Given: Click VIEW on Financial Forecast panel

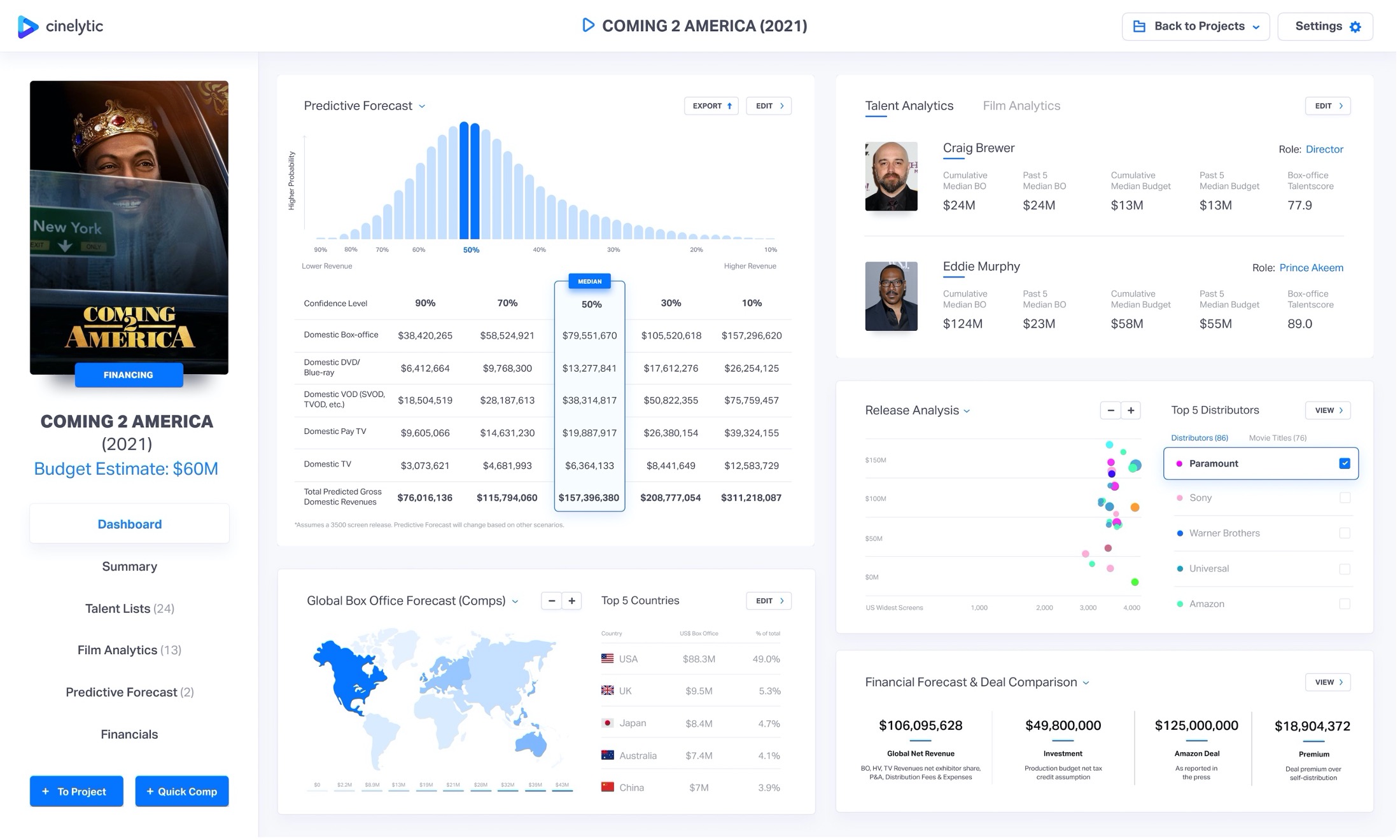Looking at the screenshot, I should tap(1328, 682).
